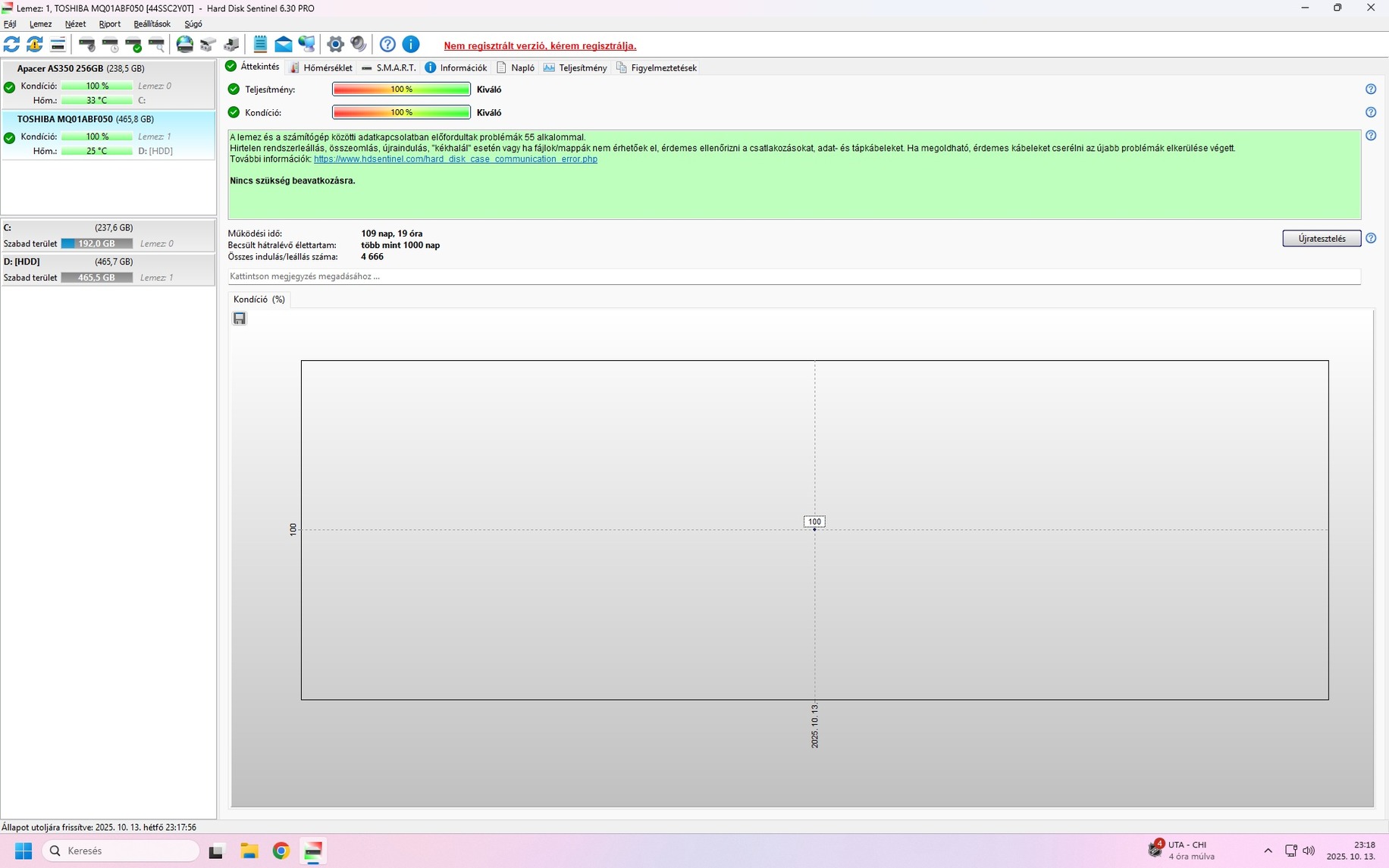Click the disk panel layout toolbar icon

[x=58, y=45]
